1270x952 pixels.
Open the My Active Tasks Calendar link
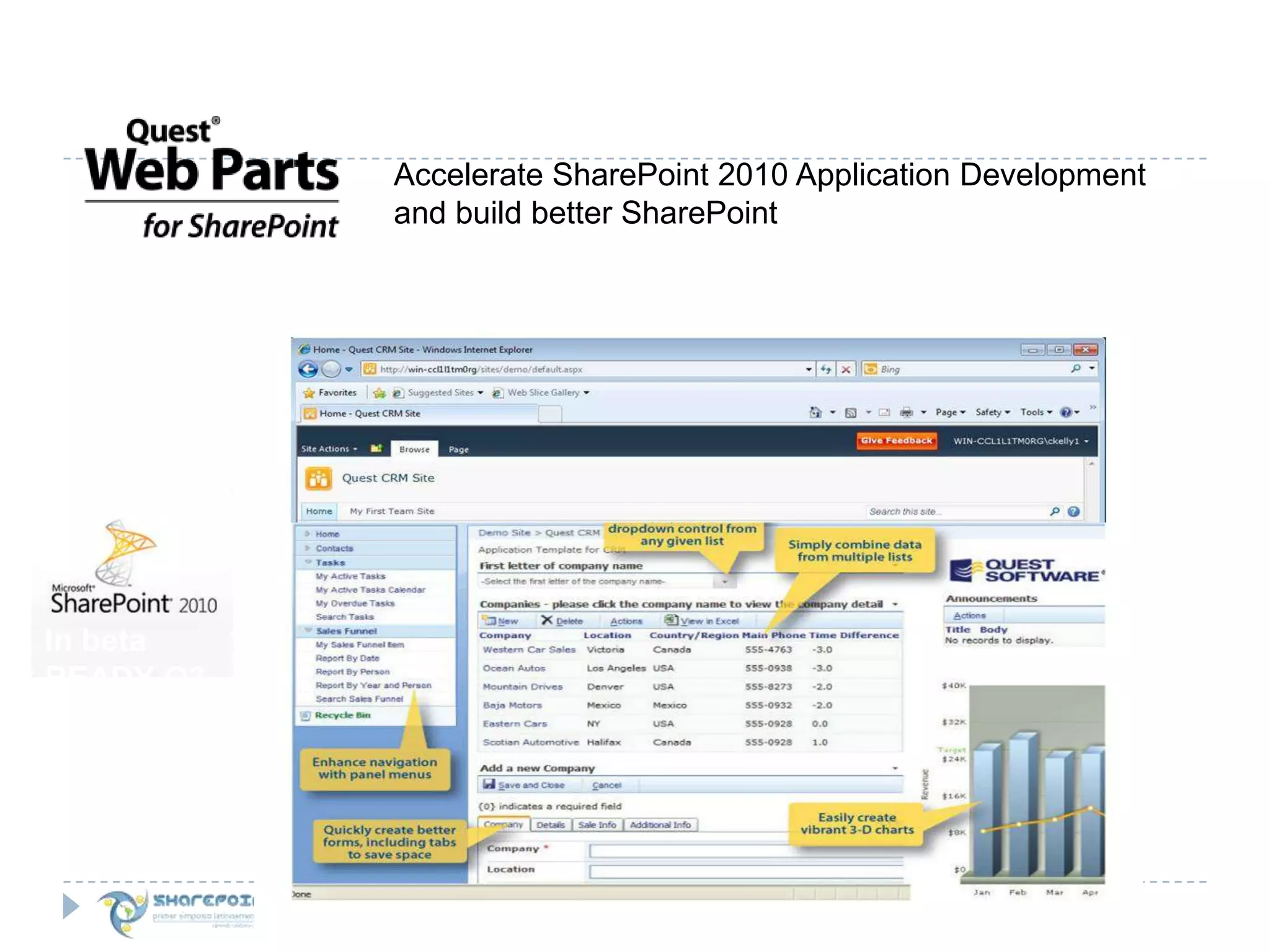point(370,590)
